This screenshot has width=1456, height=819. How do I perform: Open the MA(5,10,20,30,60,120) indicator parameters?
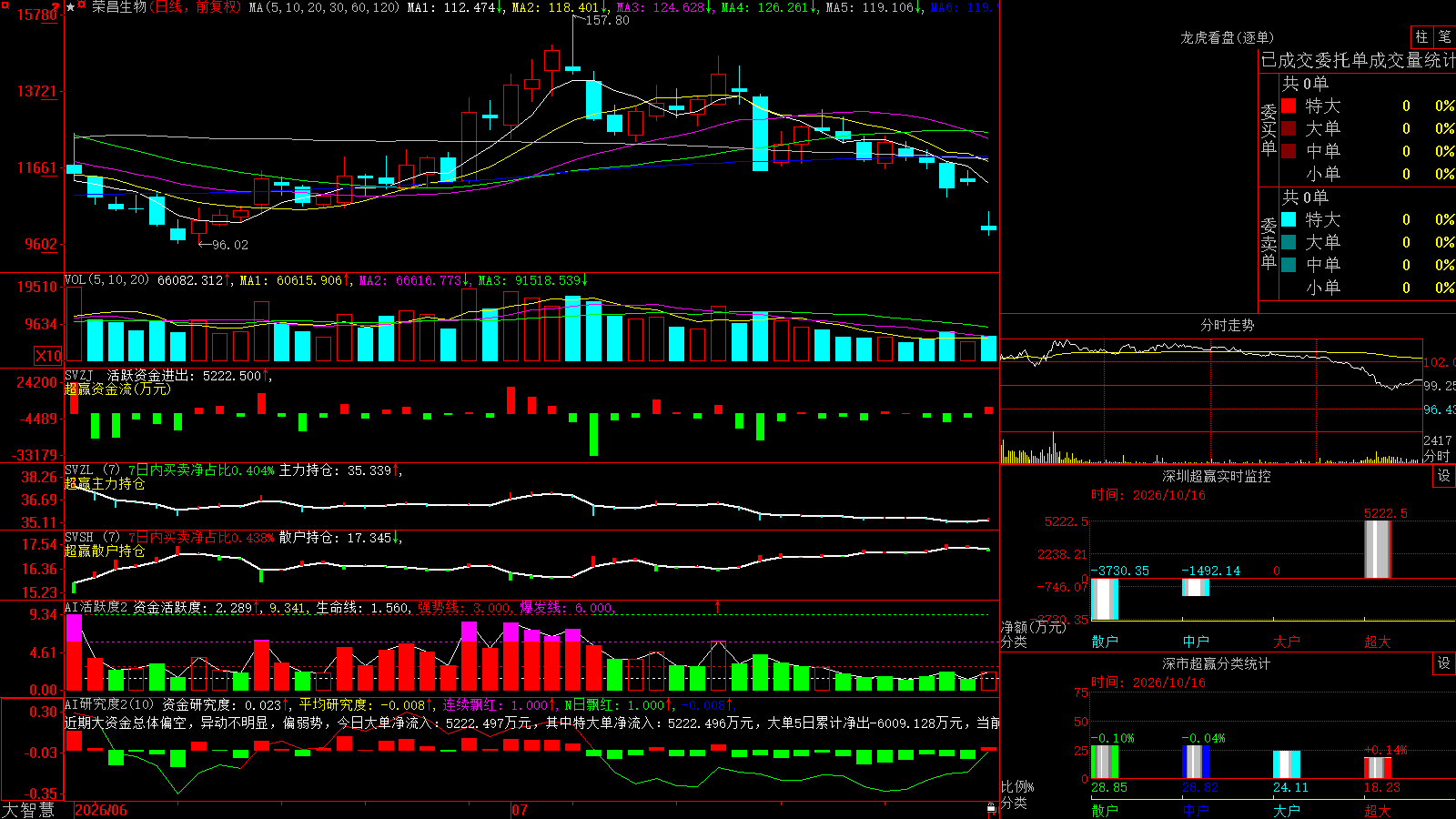point(324,7)
